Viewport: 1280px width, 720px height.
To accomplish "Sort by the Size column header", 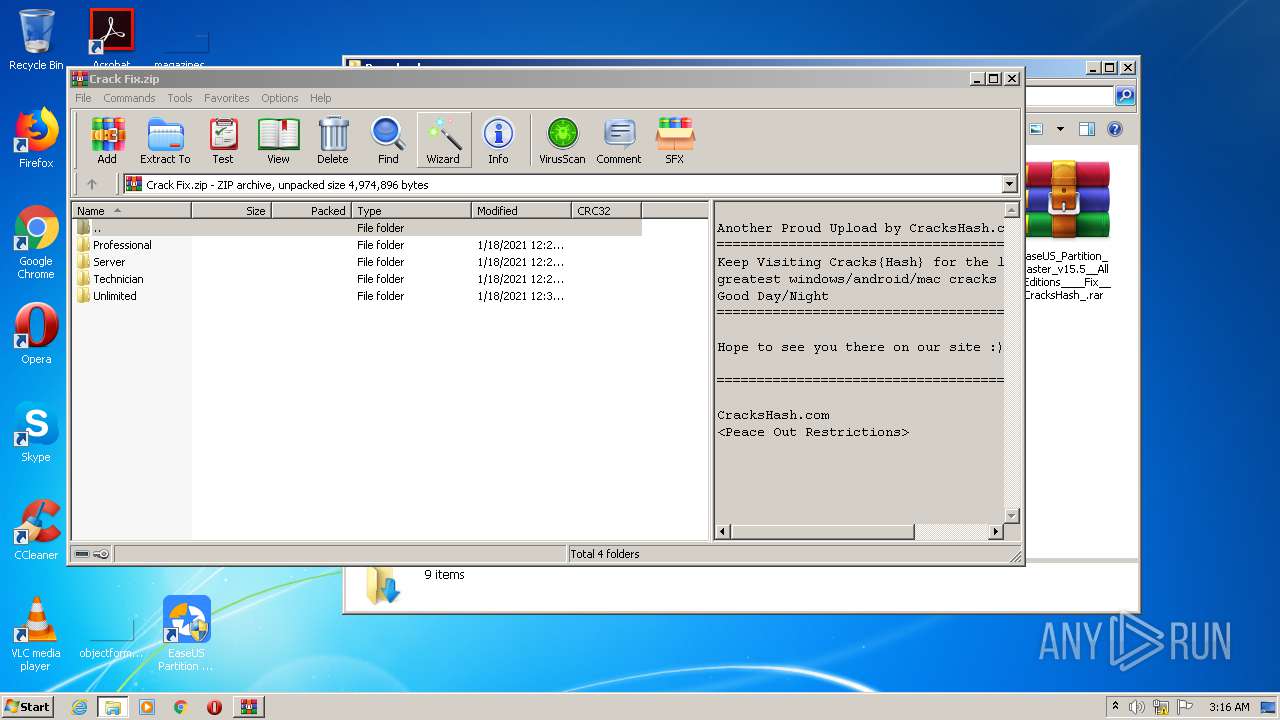I will (231, 210).
